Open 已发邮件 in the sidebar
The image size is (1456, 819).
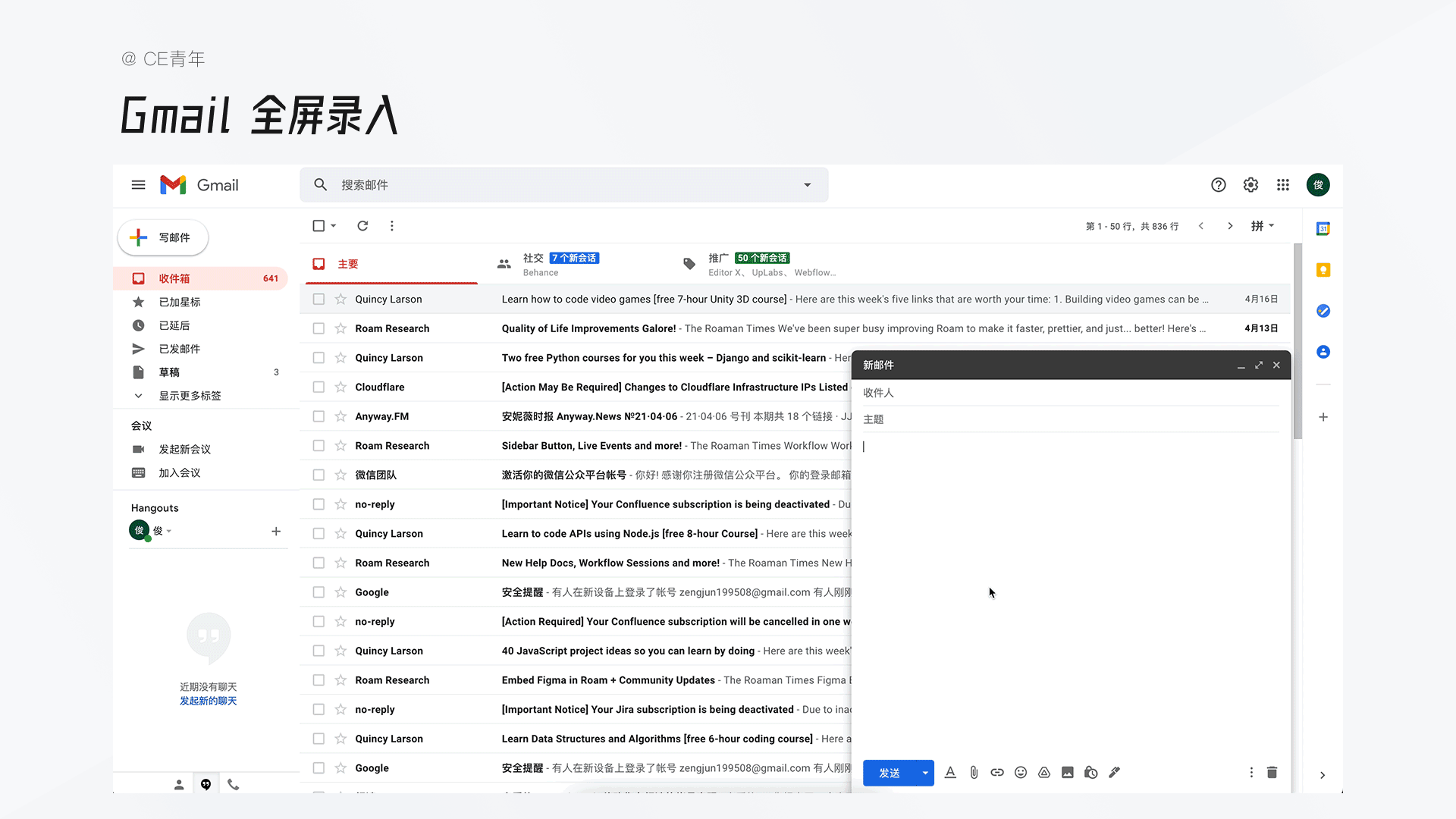pos(200,349)
